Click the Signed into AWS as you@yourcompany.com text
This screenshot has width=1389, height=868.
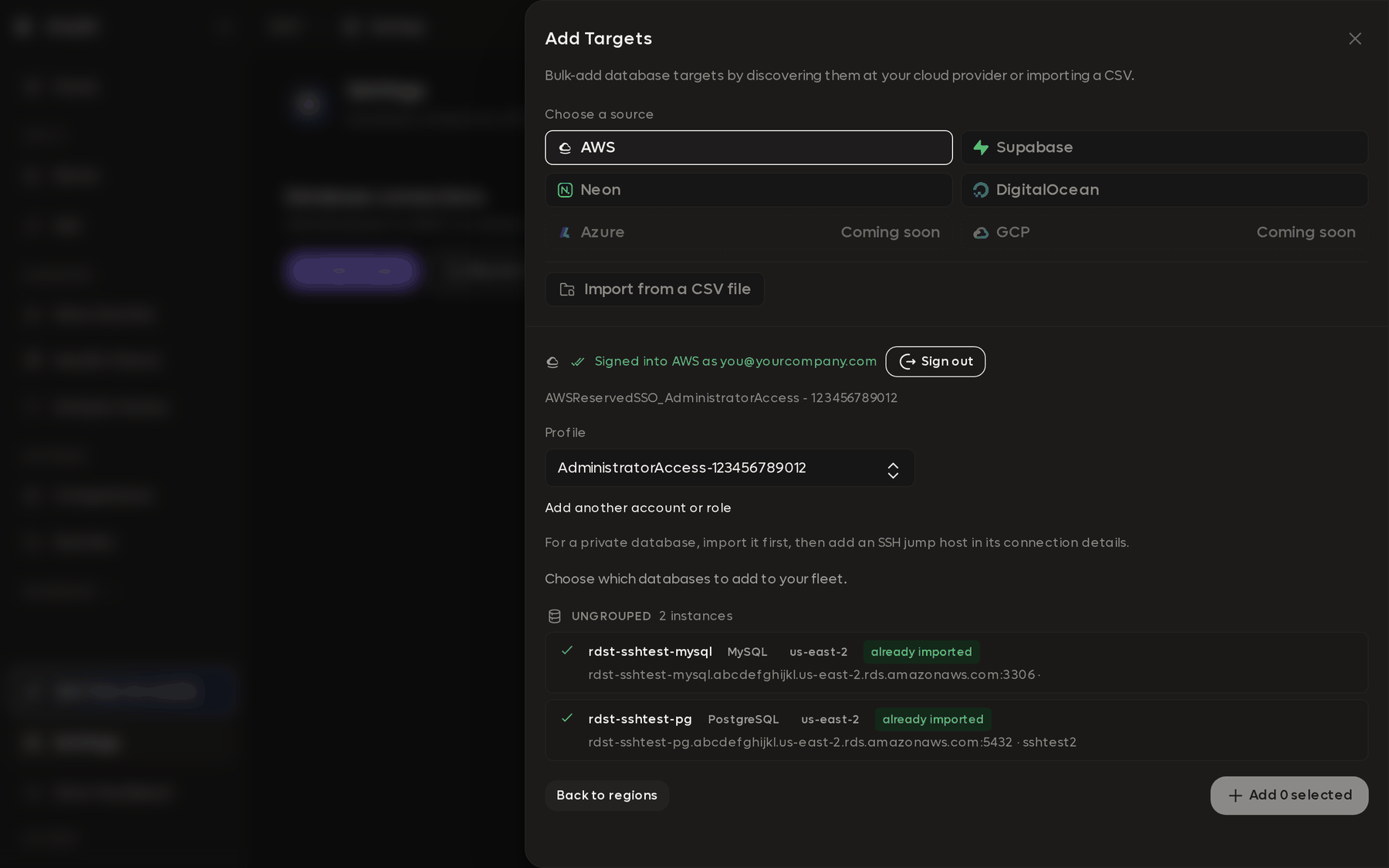click(x=735, y=362)
